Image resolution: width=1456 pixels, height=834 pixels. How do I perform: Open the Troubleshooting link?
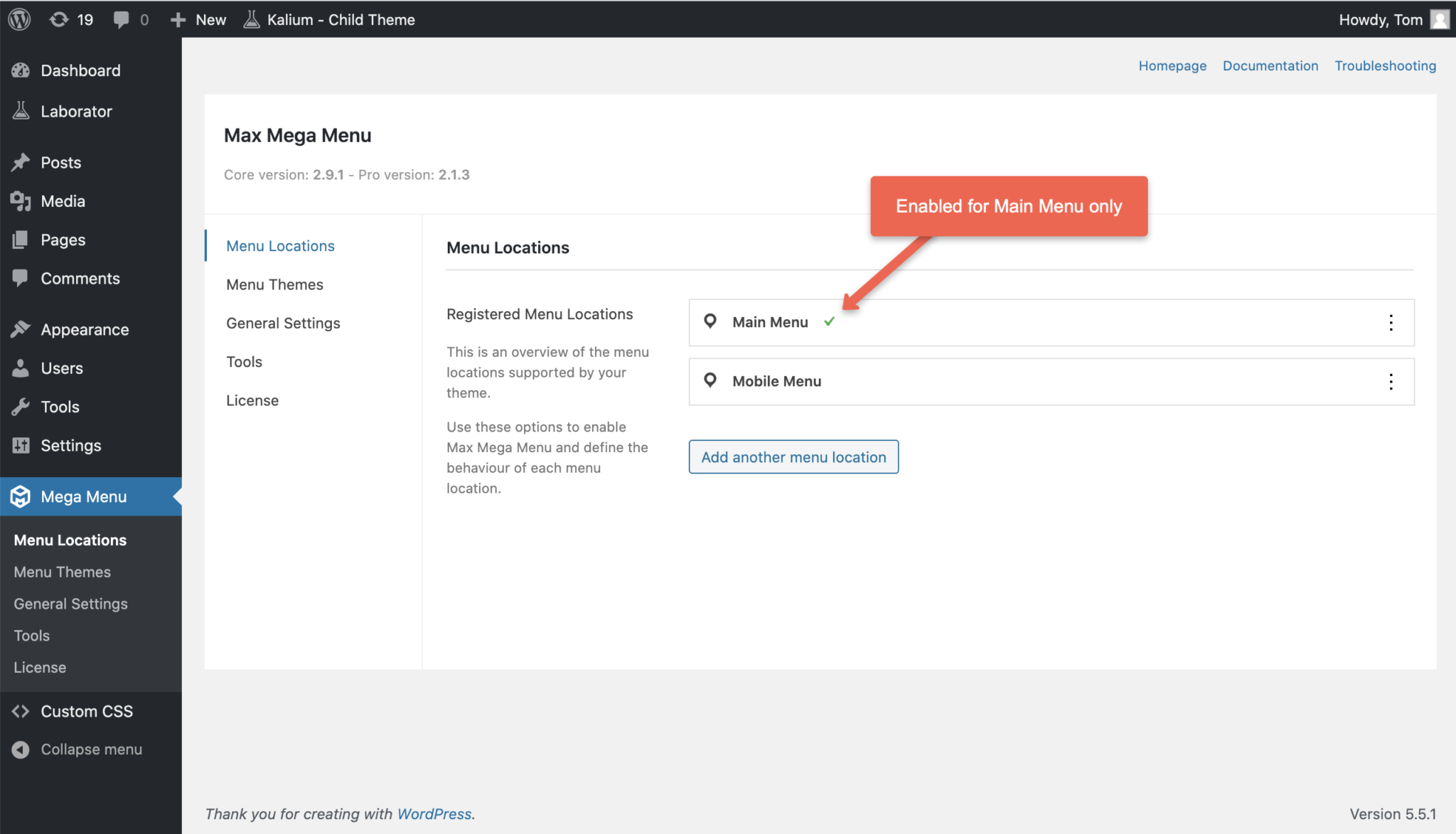pos(1385,66)
